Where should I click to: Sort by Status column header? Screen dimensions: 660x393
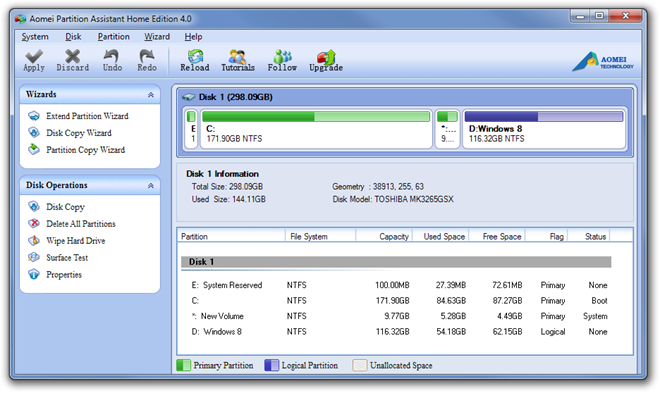pos(589,236)
